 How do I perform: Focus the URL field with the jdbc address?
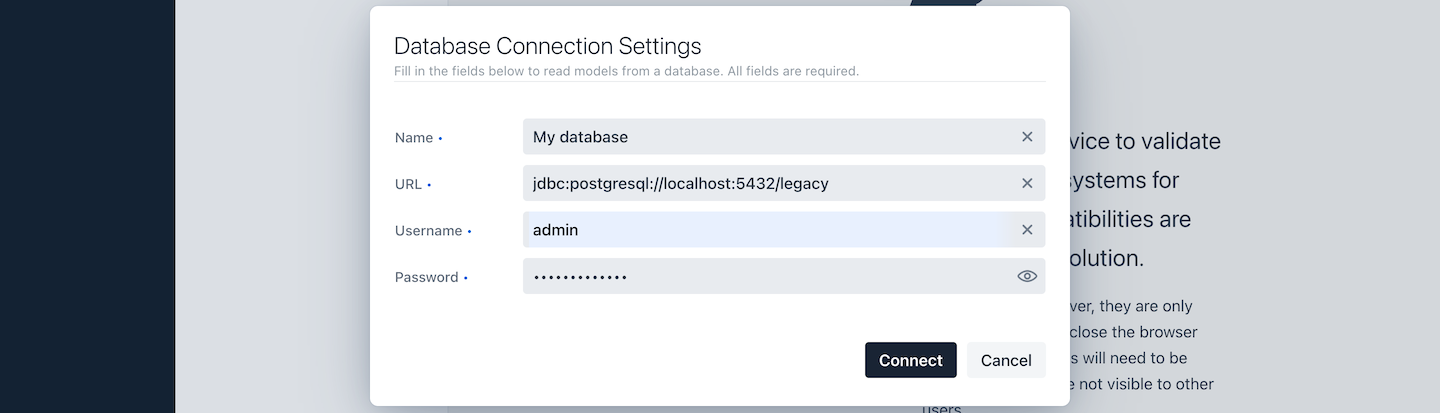pyautogui.click(x=760, y=183)
